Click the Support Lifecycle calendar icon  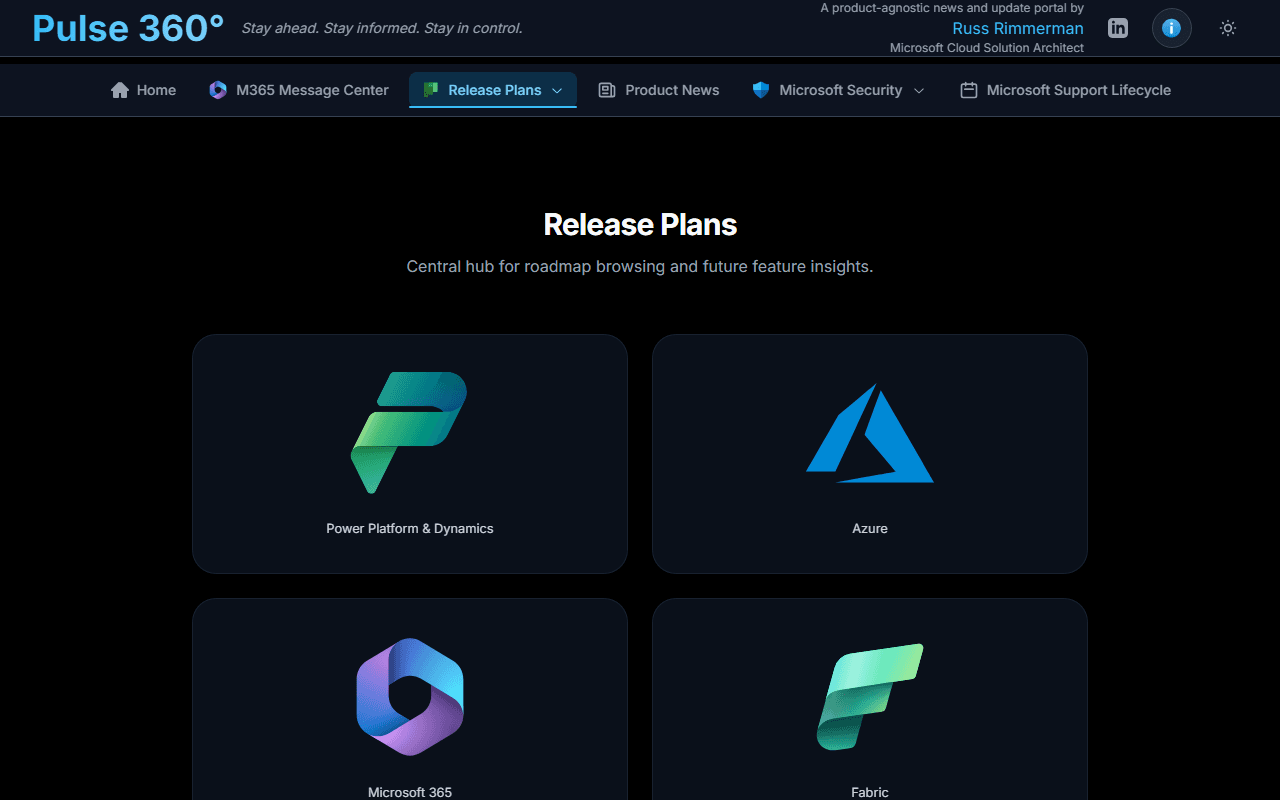pyautogui.click(x=968, y=90)
